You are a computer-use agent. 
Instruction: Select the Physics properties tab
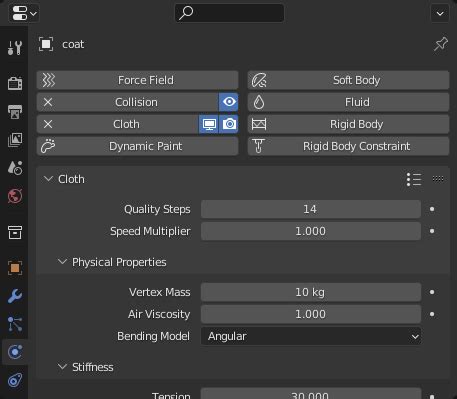pos(15,352)
